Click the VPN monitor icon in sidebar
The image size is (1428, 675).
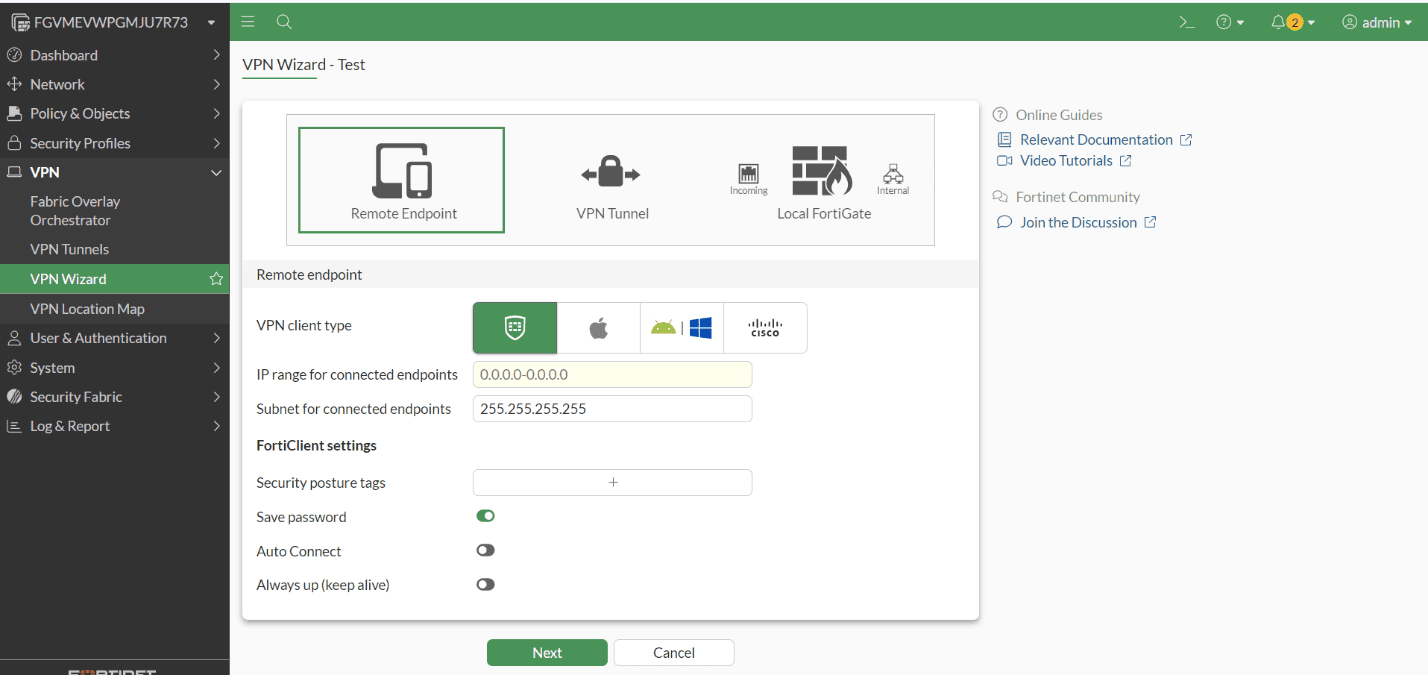click(x=14, y=172)
